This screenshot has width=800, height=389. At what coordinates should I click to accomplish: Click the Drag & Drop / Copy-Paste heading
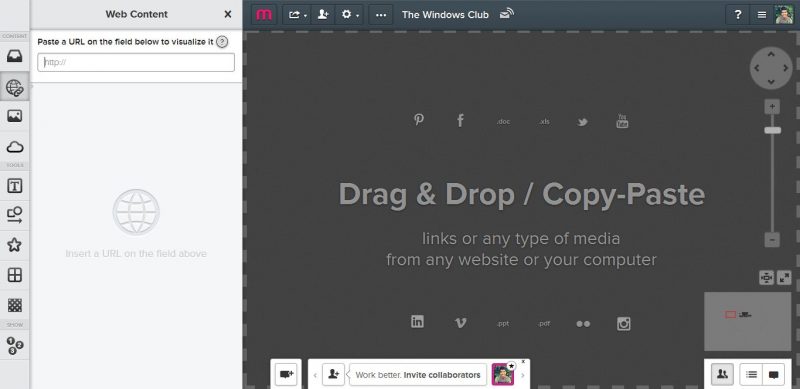coord(521,194)
